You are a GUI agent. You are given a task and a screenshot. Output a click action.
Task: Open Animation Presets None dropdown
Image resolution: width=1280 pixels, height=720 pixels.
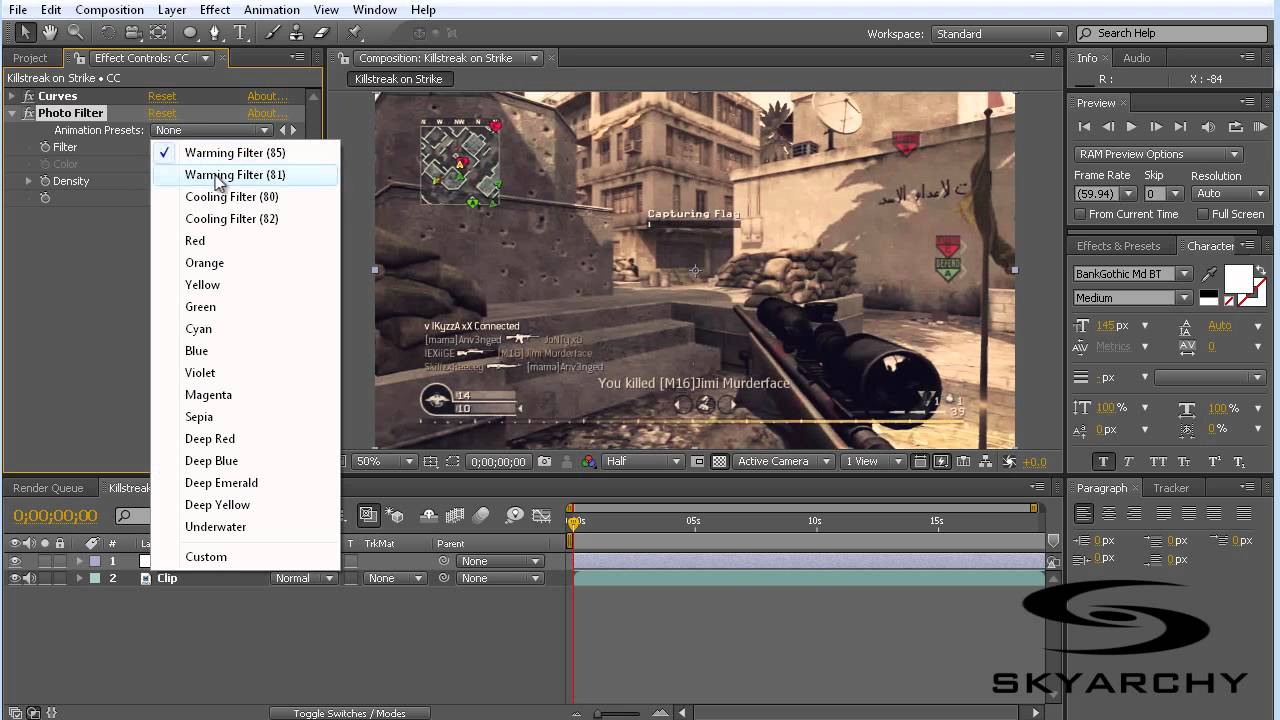point(212,130)
